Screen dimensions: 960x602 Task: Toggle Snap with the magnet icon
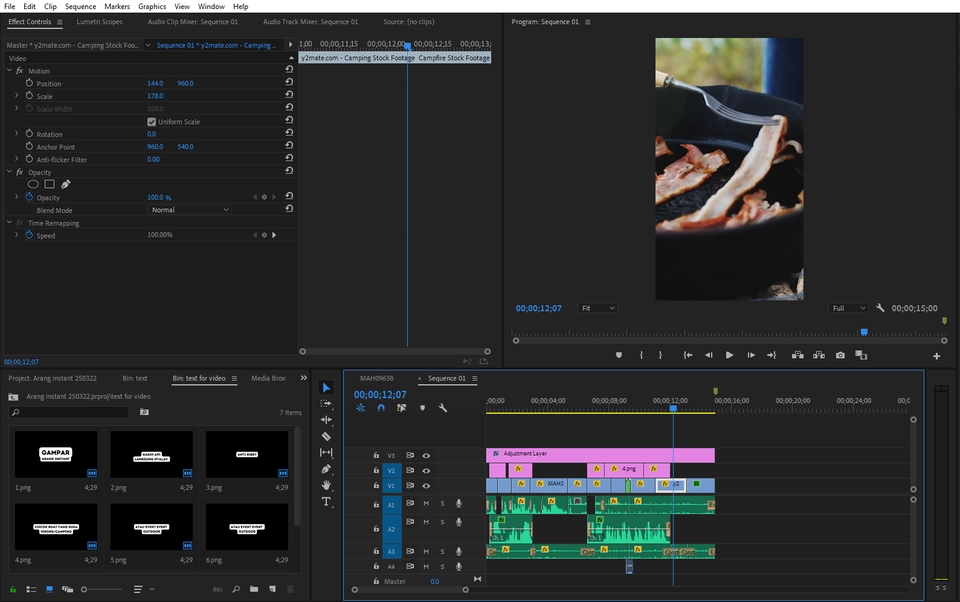pos(382,408)
